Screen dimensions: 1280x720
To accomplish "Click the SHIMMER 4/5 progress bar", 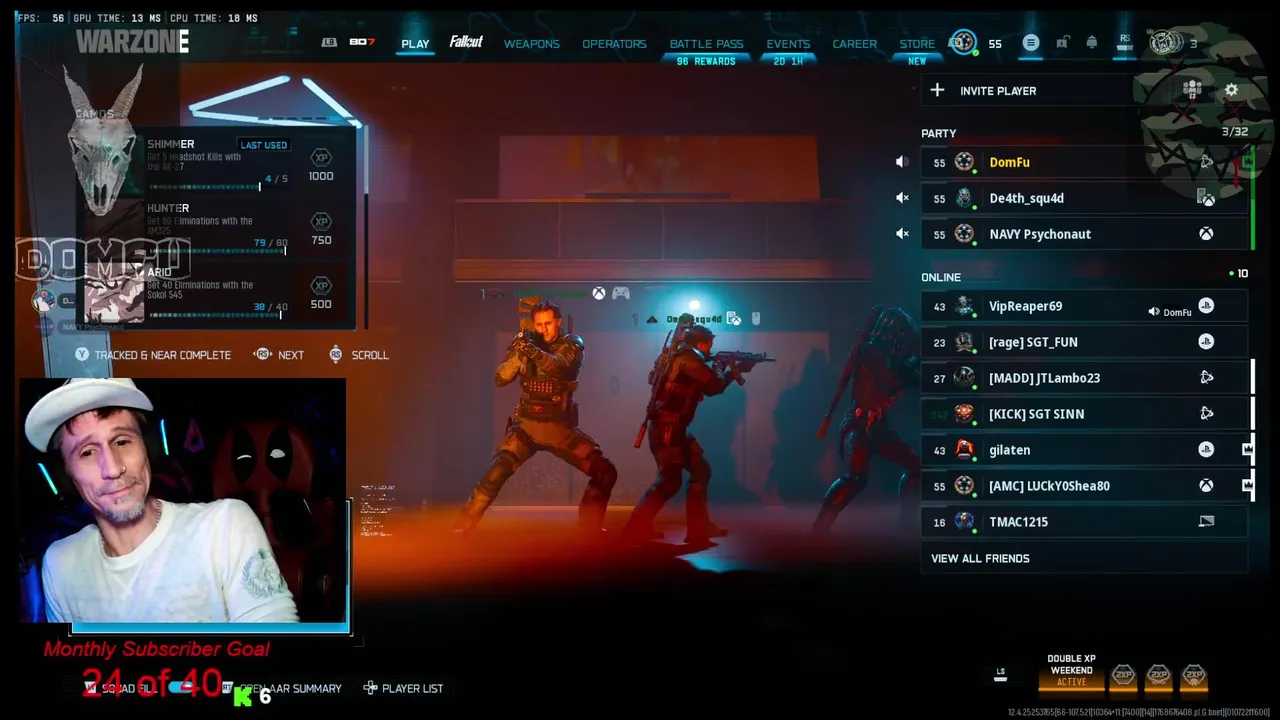I will pyautogui.click(x=204, y=186).
